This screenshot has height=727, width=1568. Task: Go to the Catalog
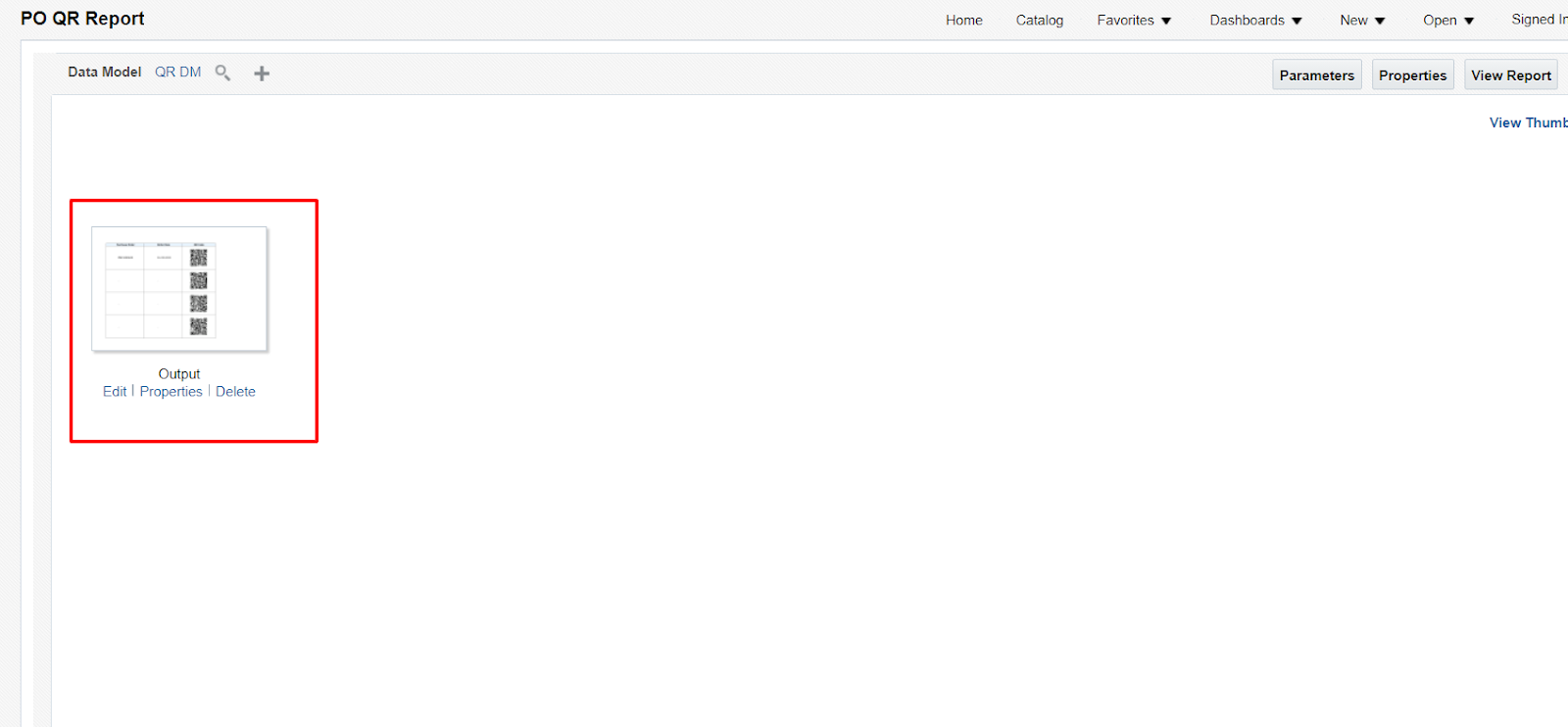[x=1039, y=20]
